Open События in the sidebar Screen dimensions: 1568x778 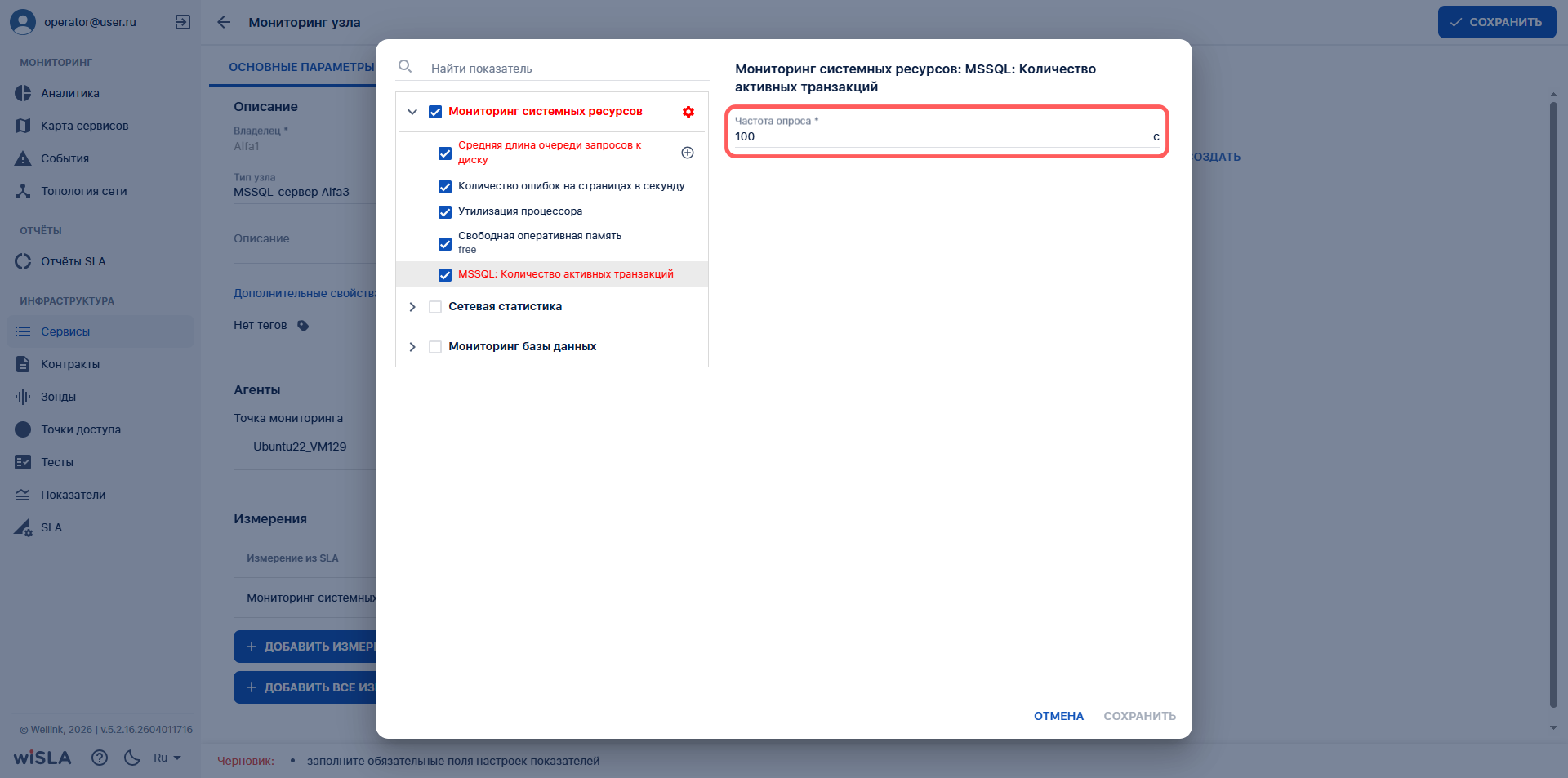[x=100, y=158]
